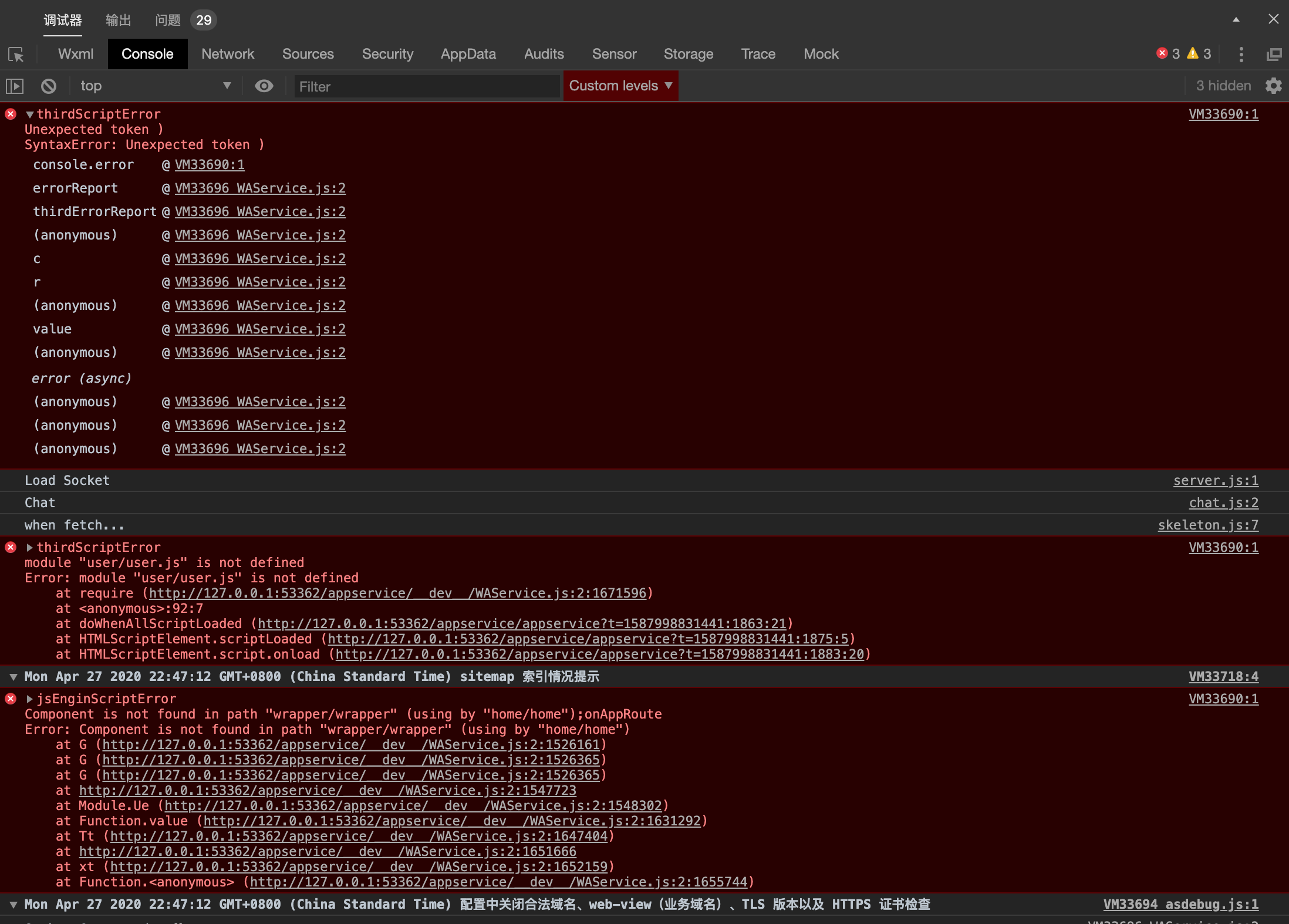Switch to the Network tab

pos(228,54)
